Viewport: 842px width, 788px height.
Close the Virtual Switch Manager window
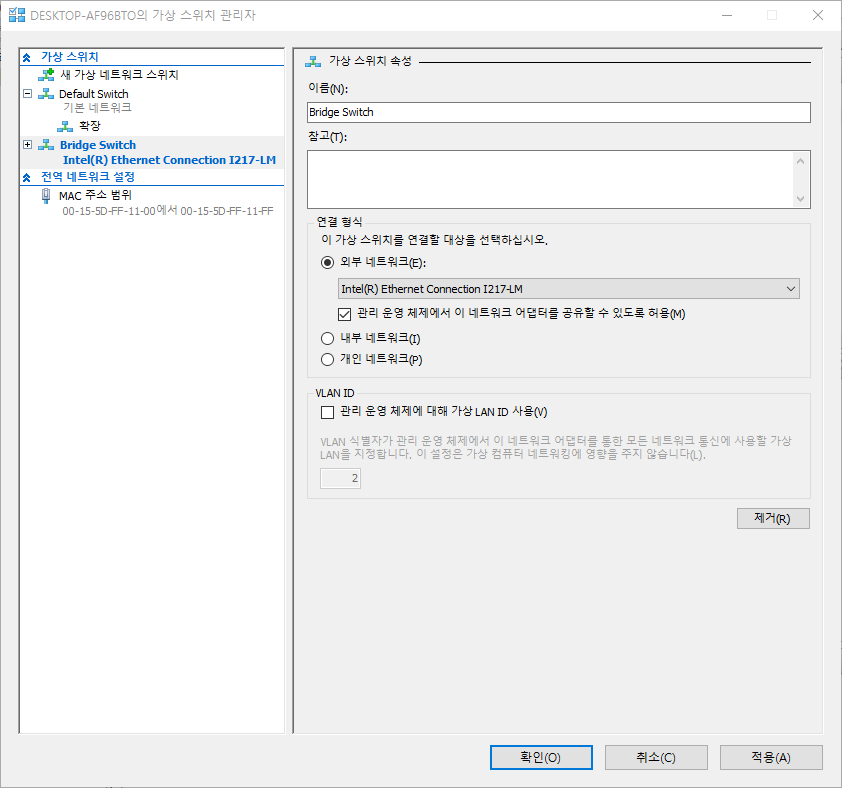click(x=817, y=15)
